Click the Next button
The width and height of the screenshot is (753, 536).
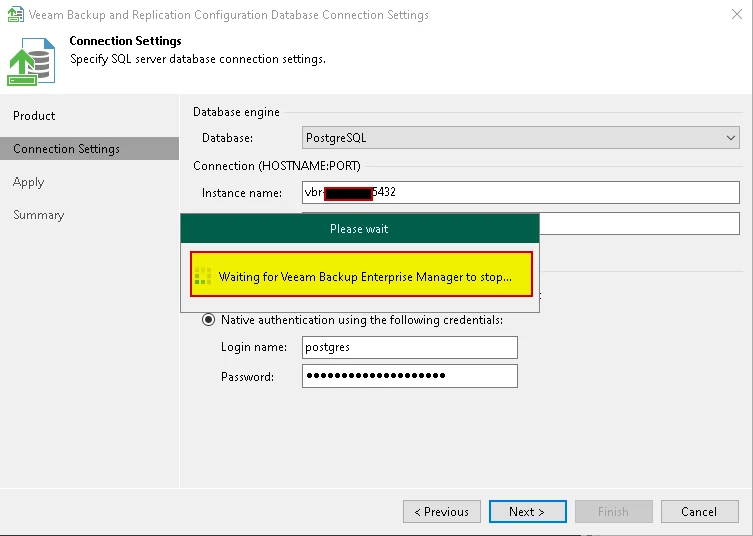[527, 512]
